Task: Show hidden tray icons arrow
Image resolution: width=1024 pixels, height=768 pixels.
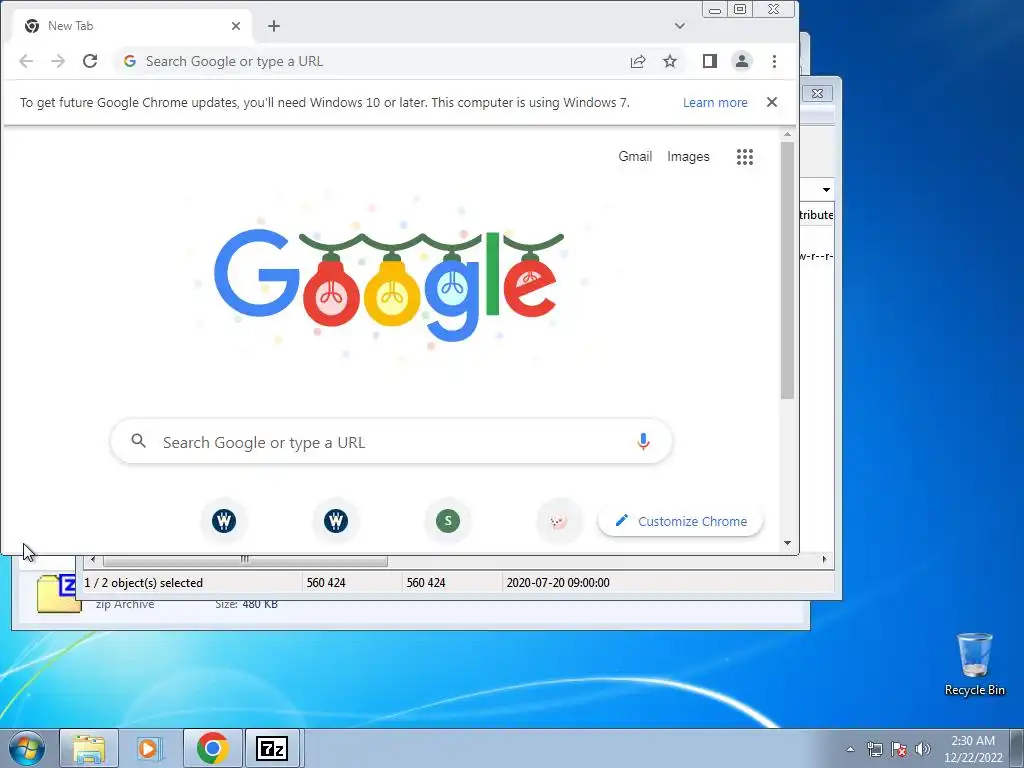Action: [850, 749]
